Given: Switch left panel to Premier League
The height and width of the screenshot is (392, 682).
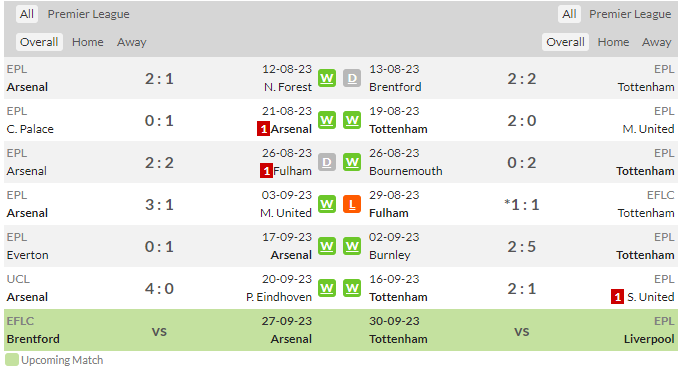Looking at the screenshot, I should pyautogui.click(x=88, y=14).
